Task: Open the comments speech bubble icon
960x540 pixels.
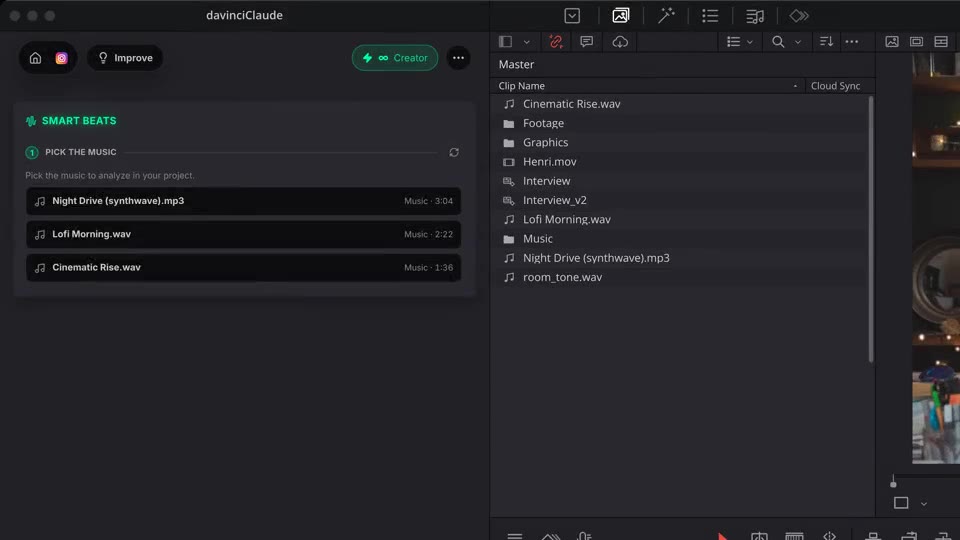Action: pyautogui.click(x=586, y=42)
